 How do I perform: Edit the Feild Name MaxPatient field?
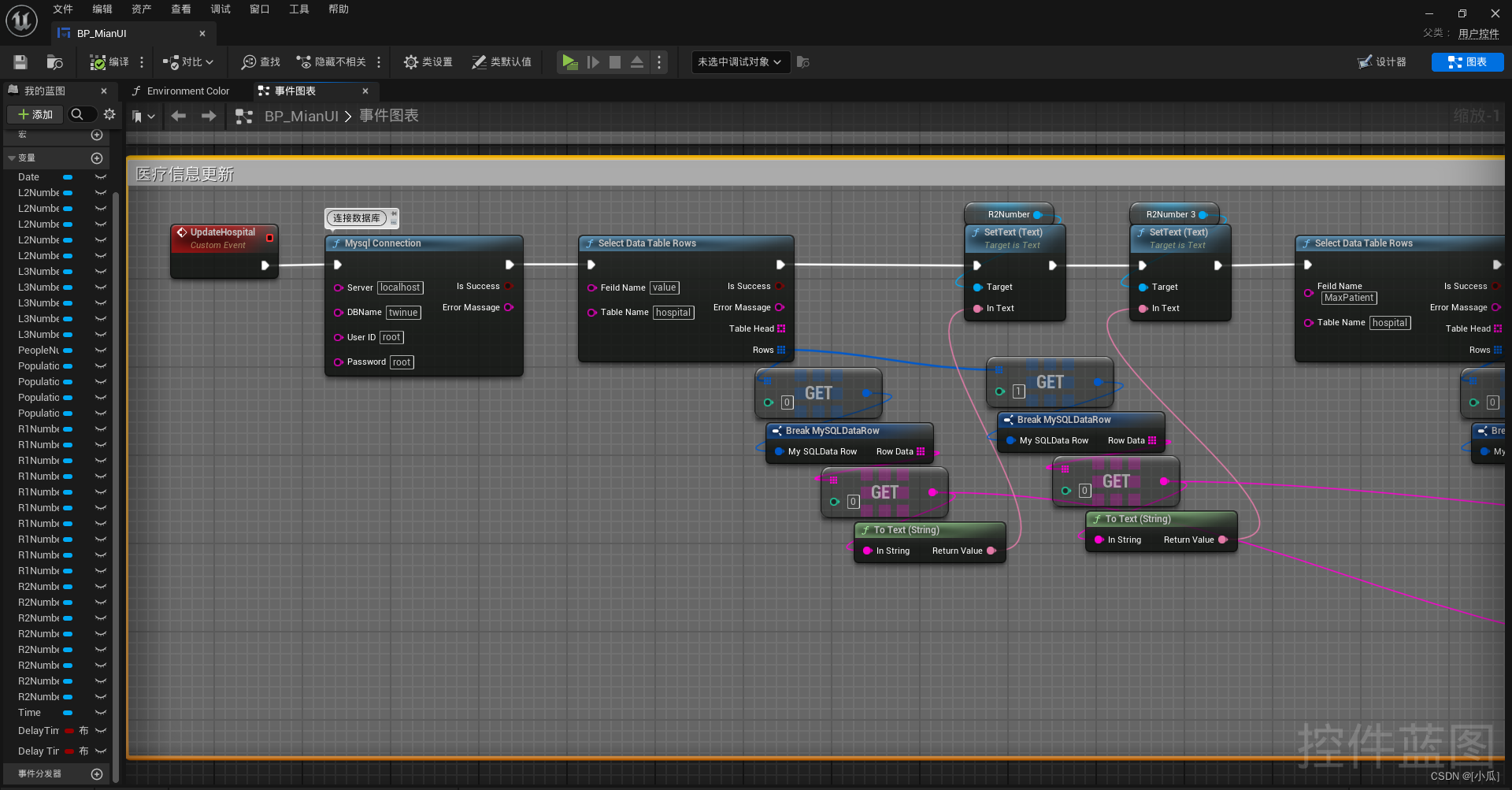[x=1349, y=299]
